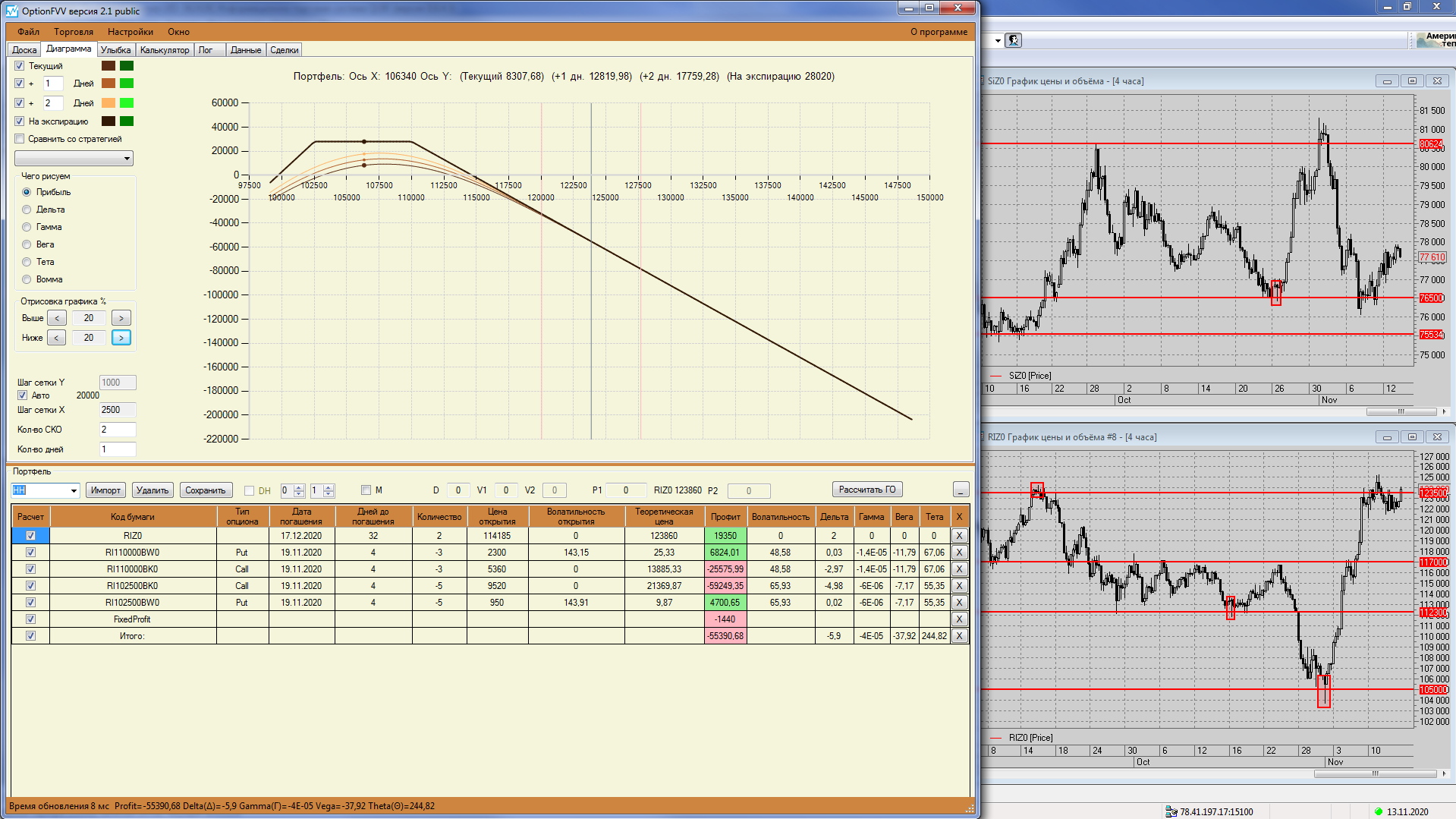Maximize the SiZ0 chart window
1456x819 pixels.
coord(1412,81)
